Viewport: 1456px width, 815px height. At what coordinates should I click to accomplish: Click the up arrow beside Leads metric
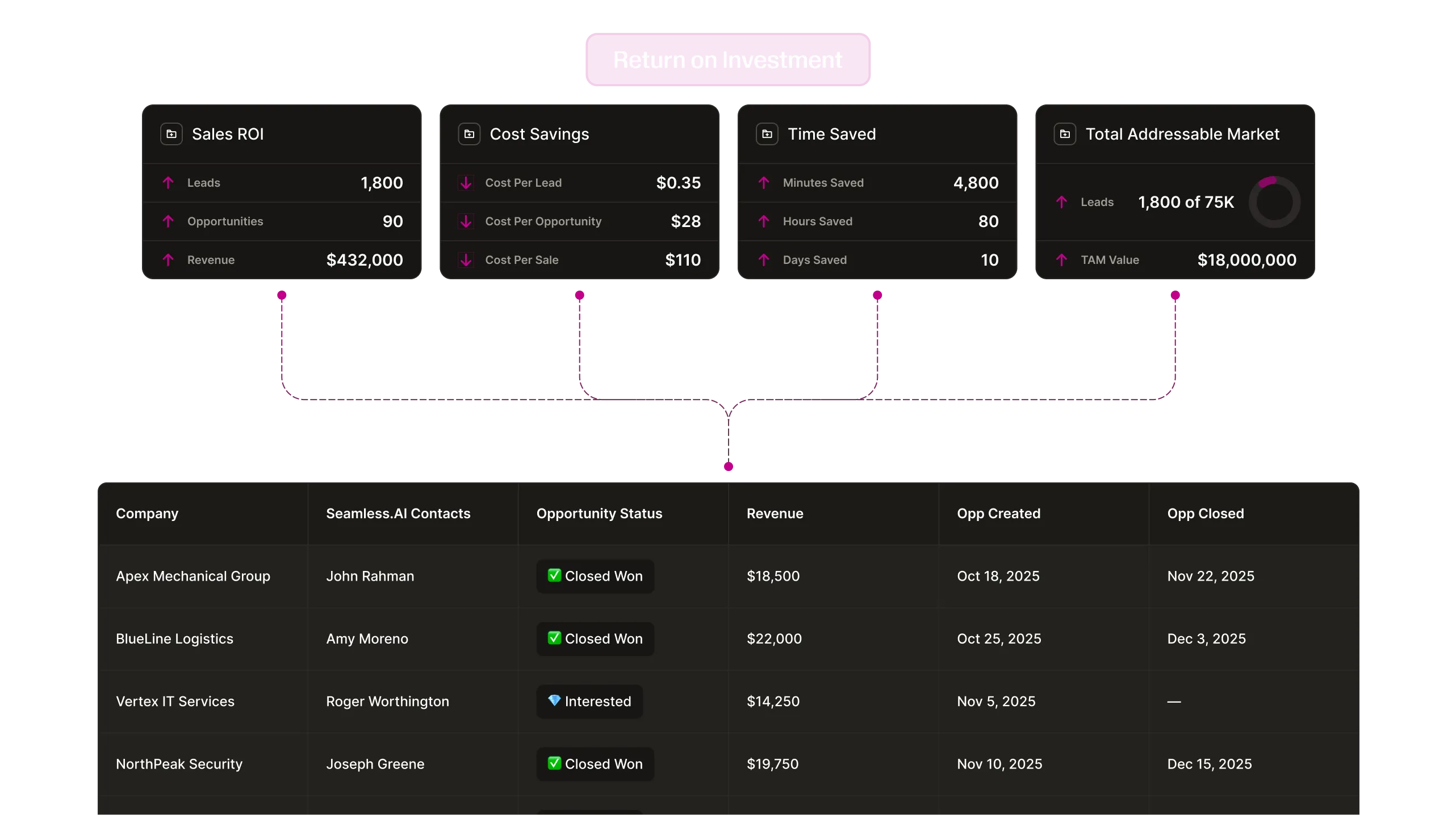[x=168, y=183]
